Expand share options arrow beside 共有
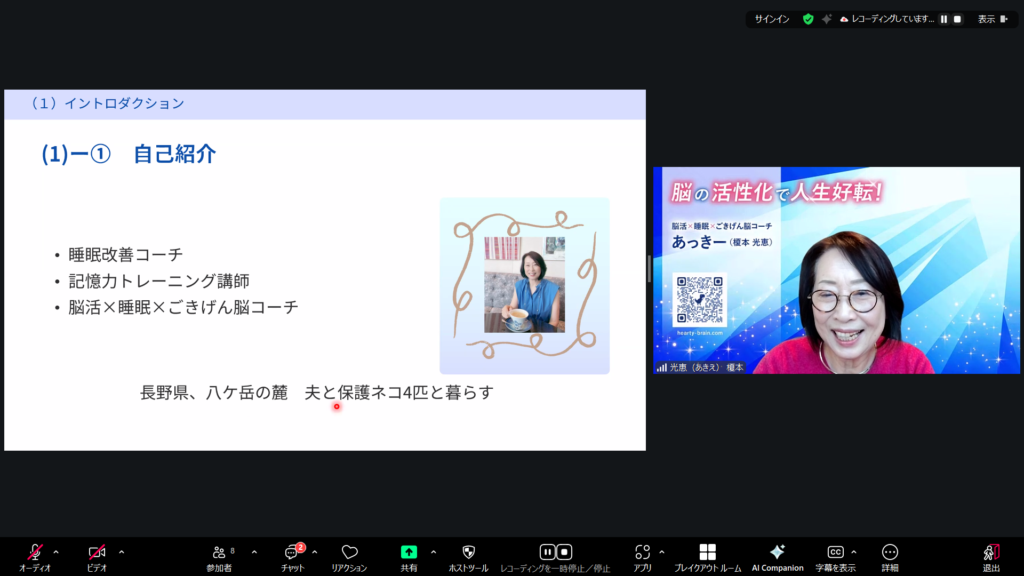Image resolution: width=1024 pixels, height=576 pixels. 433,551
